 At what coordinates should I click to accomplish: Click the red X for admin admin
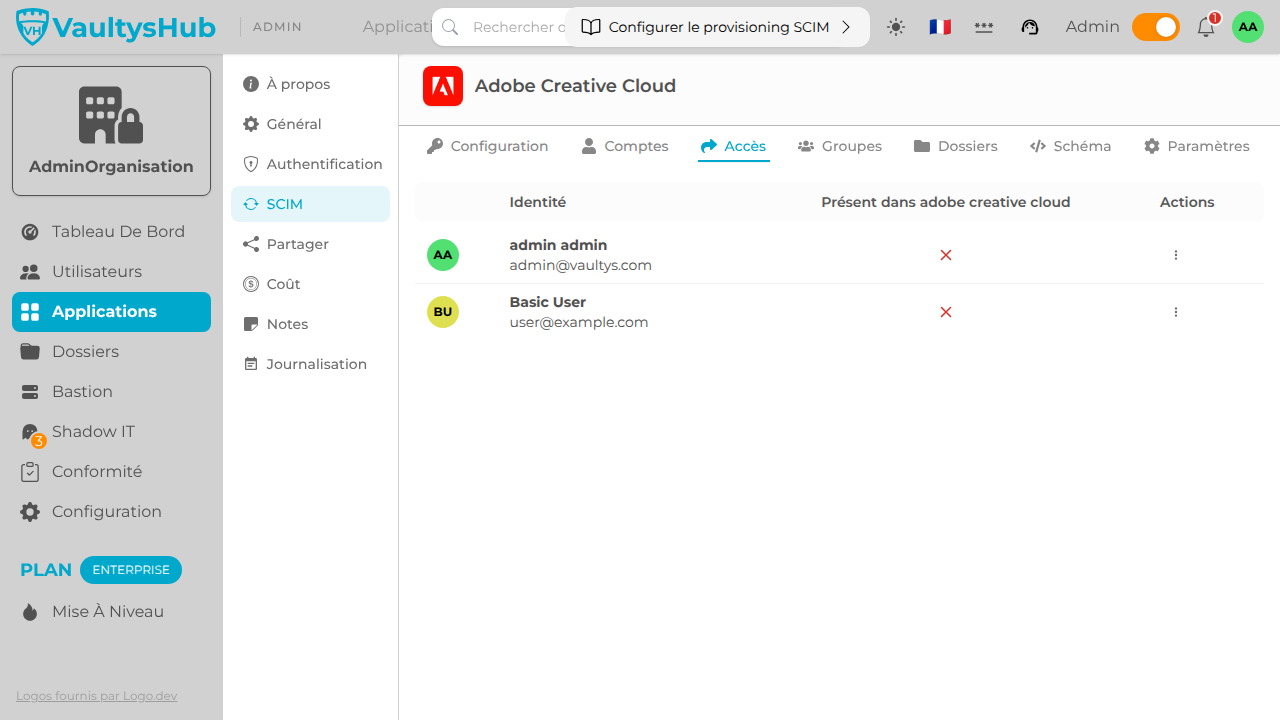coord(946,255)
